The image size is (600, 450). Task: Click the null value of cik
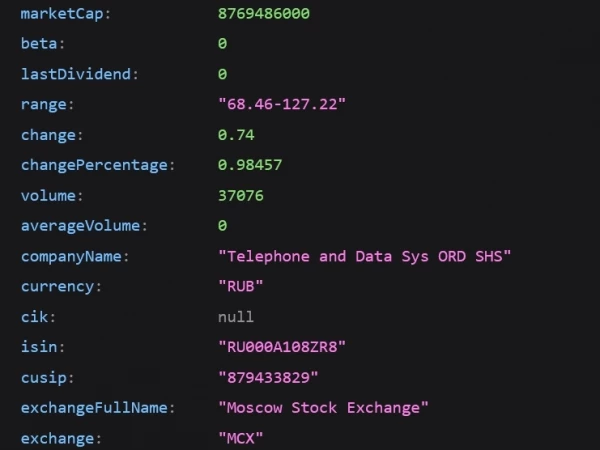point(236,317)
